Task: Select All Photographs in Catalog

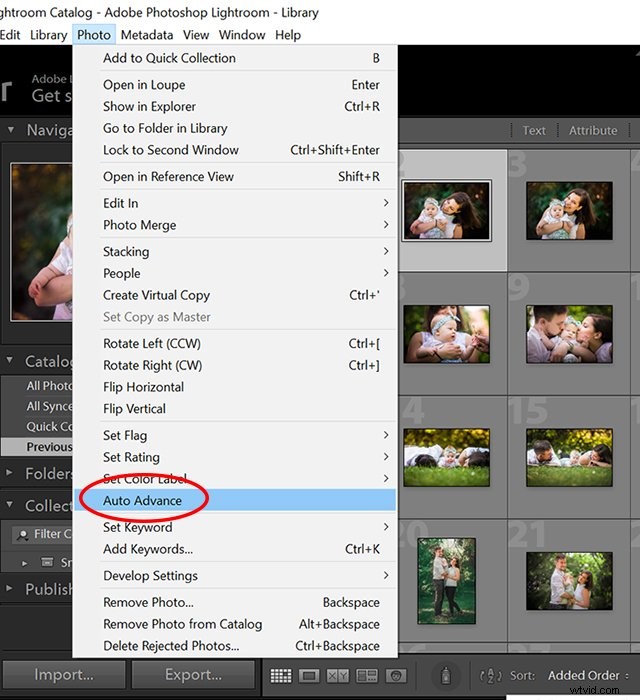Action: [37, 386]
